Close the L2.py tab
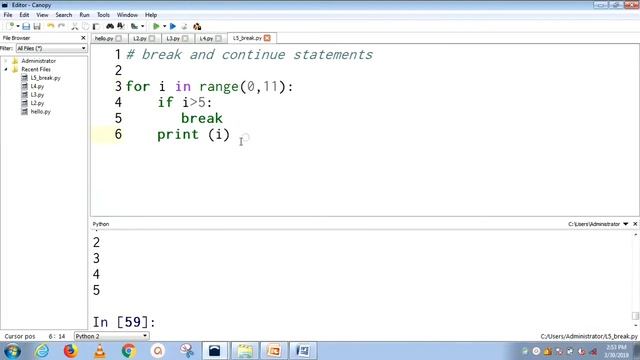Viewport: 640px width, 360px height. 152,38
